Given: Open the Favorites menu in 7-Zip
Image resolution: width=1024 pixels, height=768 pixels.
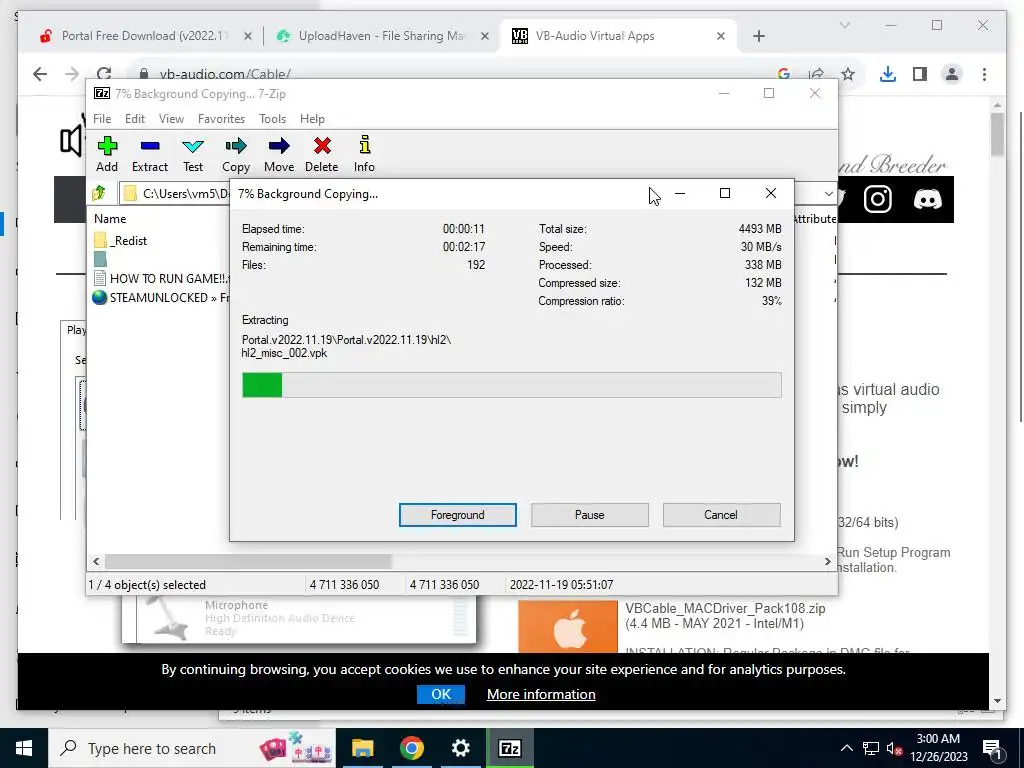Looking at the screenshot, I should coord(221,119).
